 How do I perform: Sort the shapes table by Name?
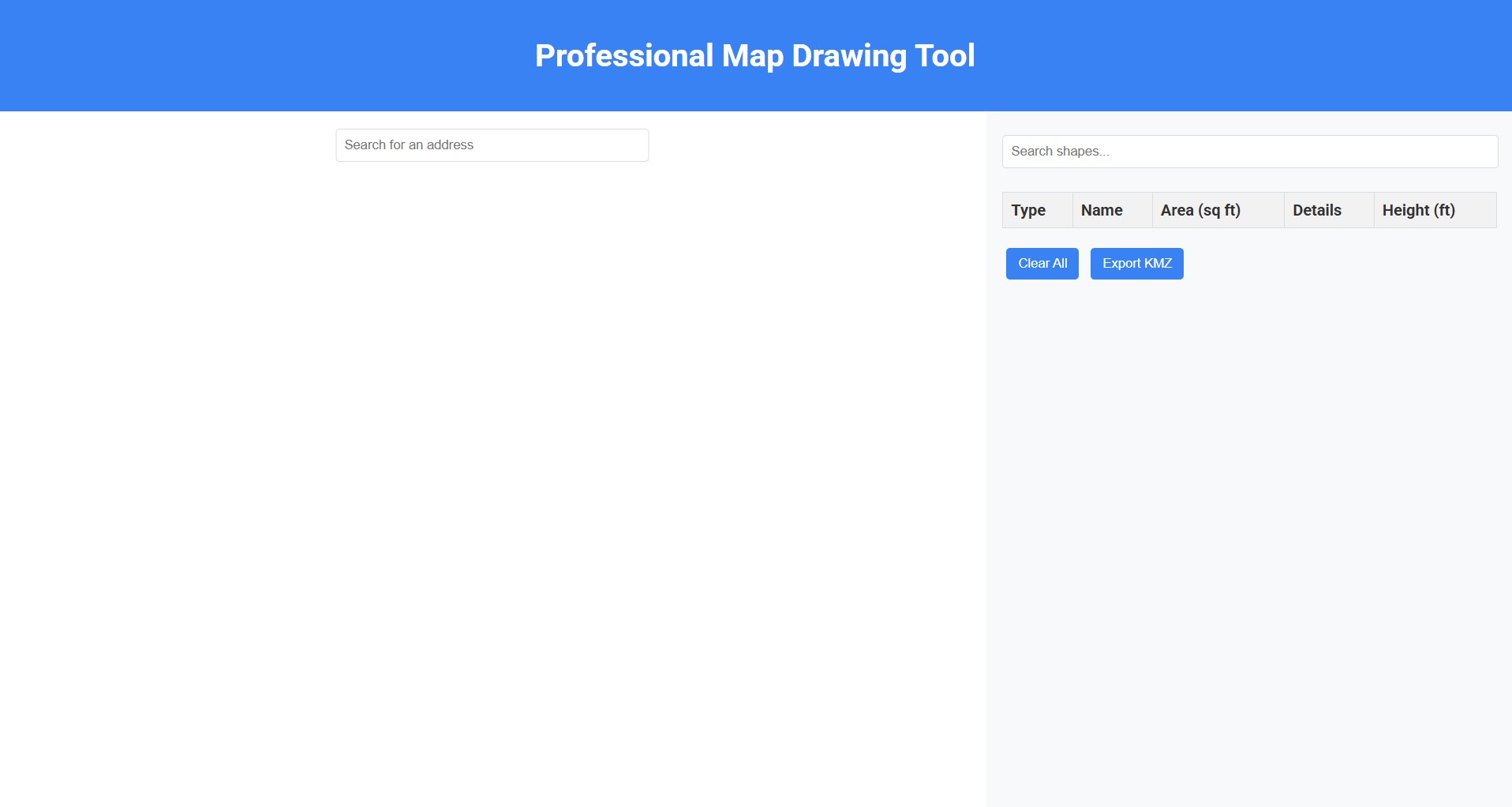click(x=1102, y=210)
